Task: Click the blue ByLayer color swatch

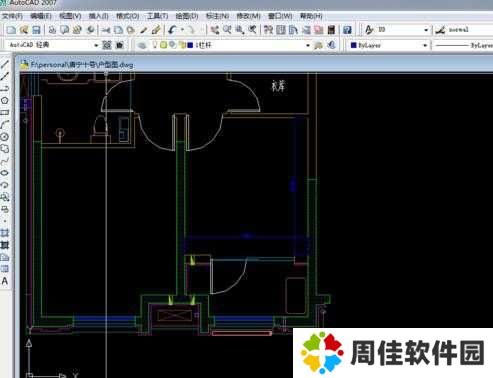Action: pyautogui.click(x=354, y=45)
